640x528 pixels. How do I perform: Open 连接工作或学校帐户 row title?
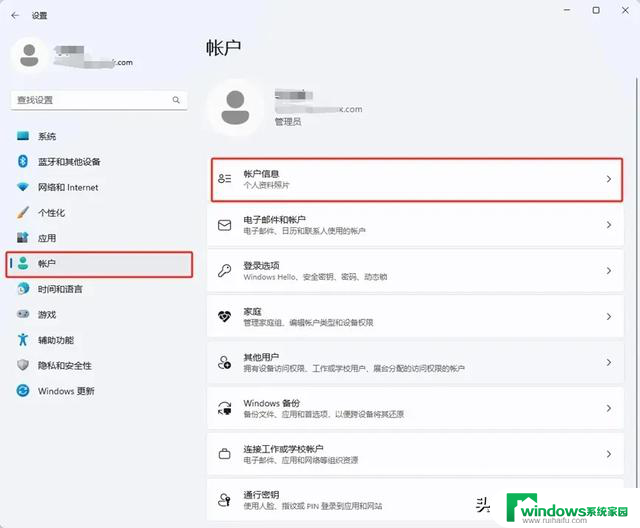pyautogui.click(x=283, y=449)
